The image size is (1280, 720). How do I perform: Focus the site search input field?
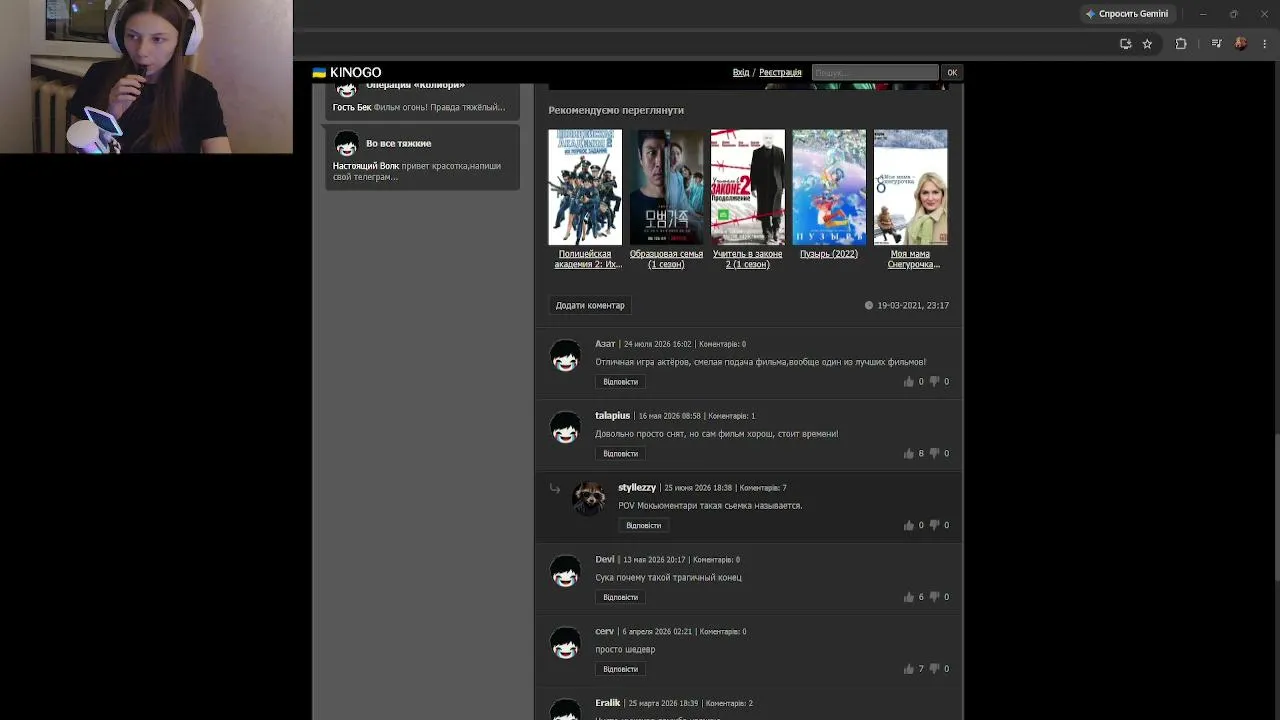coord(875,72)
